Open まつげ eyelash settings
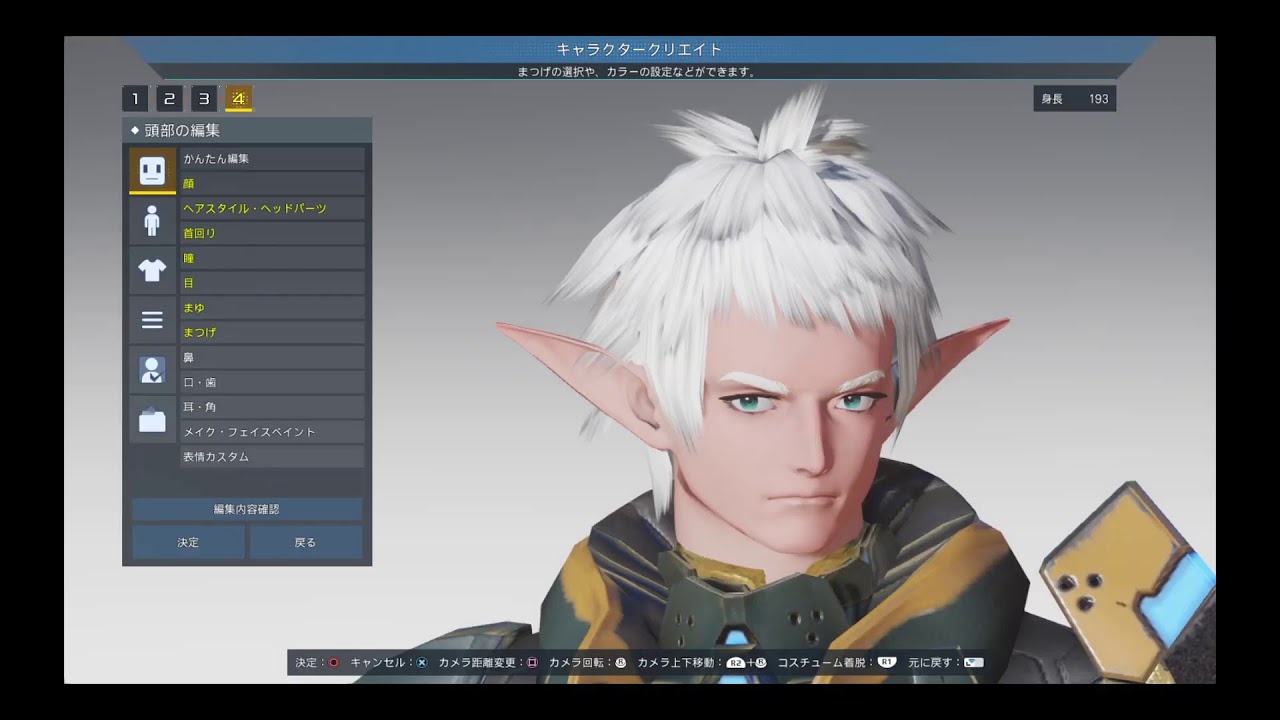This screenshot has height=720, width=1280. pyautogui.click(x=272, y=332)
